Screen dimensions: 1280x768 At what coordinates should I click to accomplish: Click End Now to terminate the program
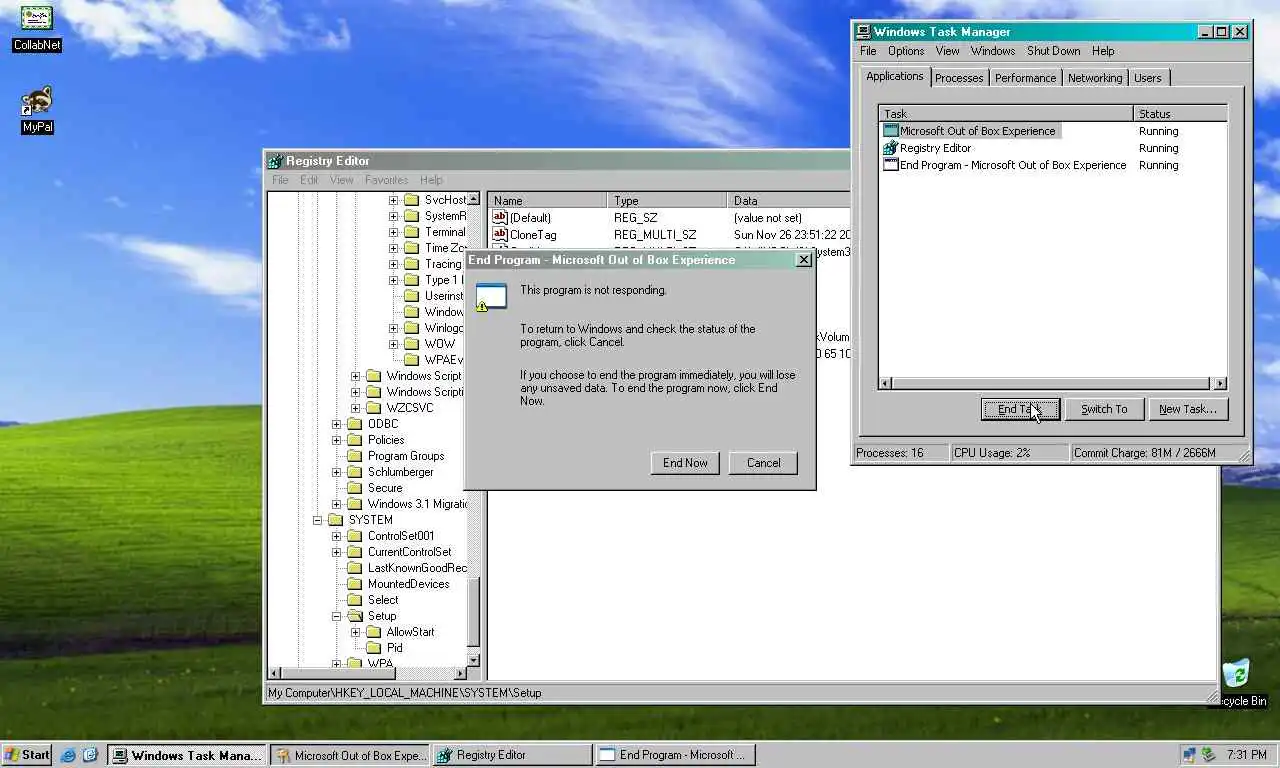(x=685, y=463)
